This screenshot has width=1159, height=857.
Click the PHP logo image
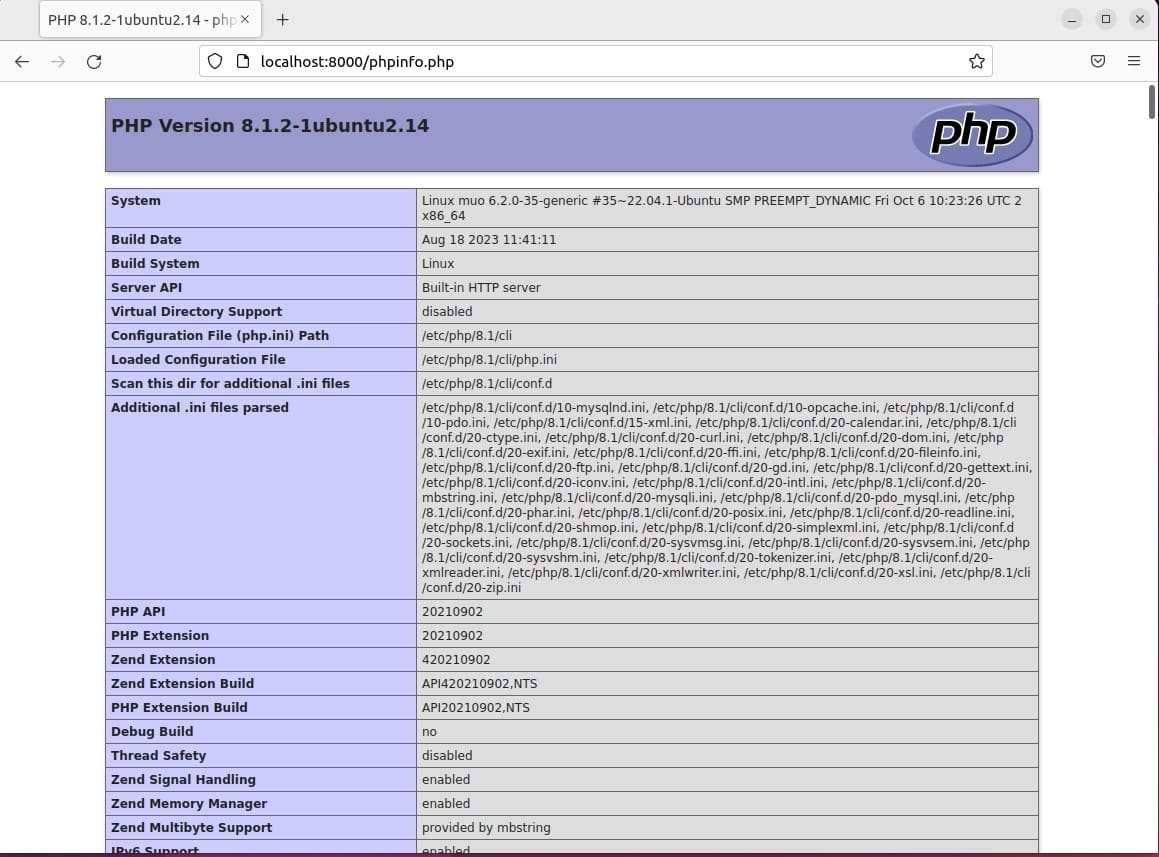[972, 135]
